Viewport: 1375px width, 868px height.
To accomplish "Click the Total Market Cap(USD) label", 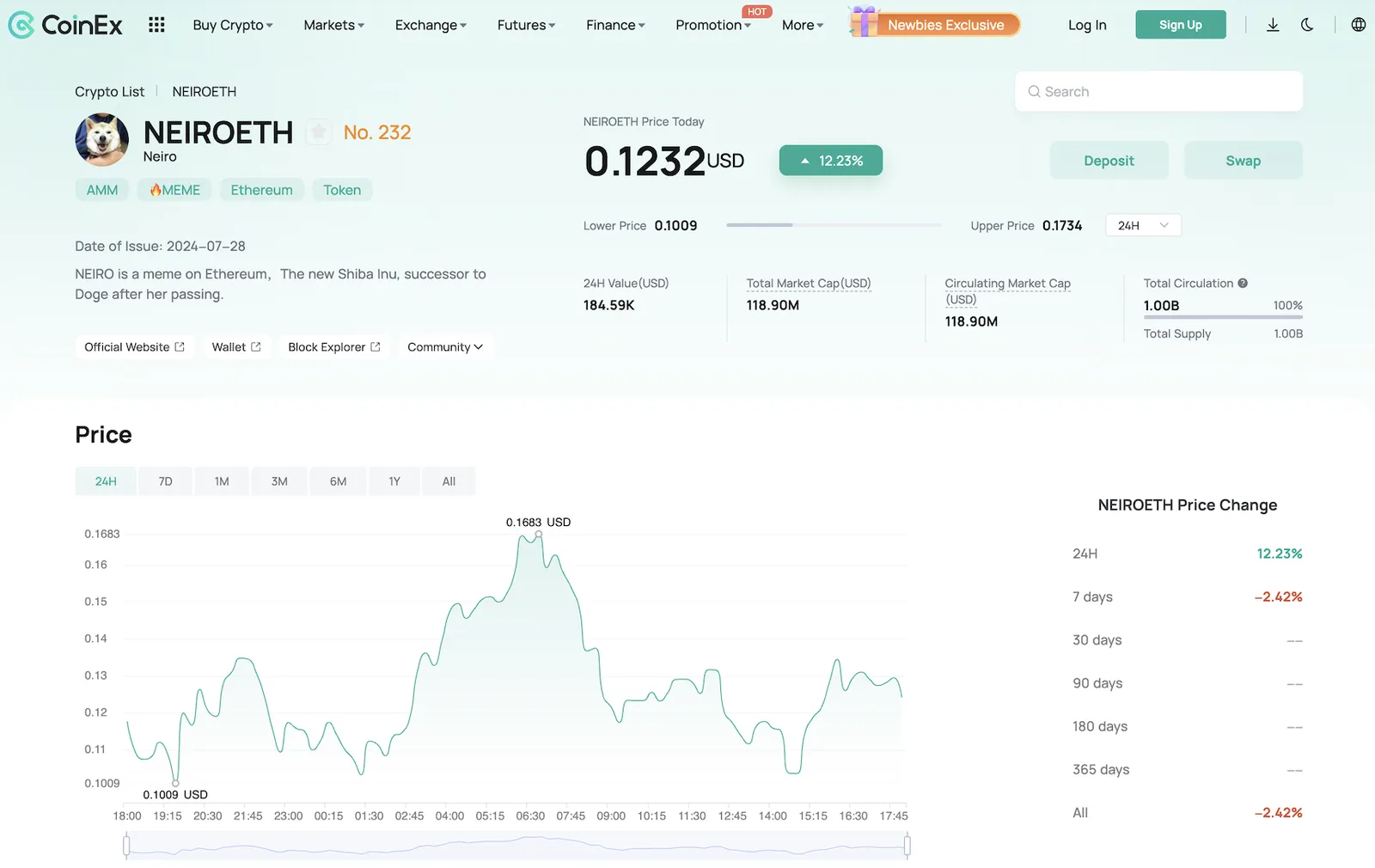I will [x=809, y=284].
